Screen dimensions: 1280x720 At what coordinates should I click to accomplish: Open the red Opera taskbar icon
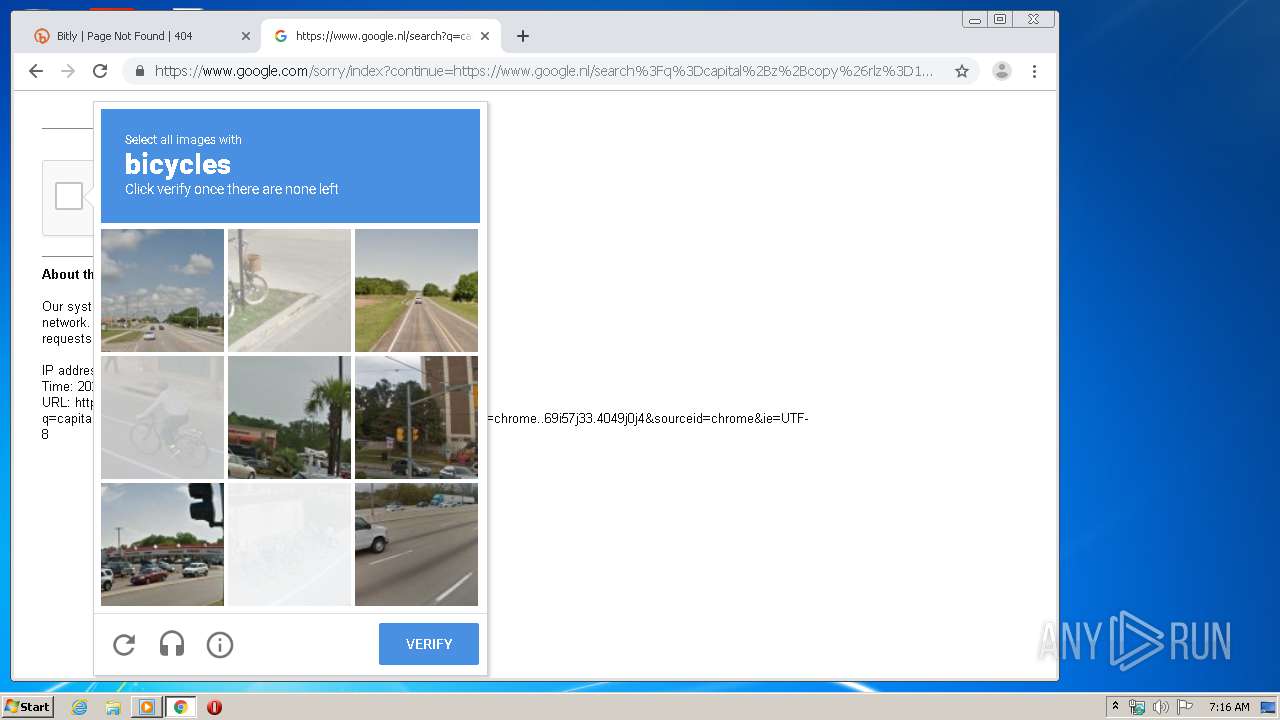click(x=214, y=707)
